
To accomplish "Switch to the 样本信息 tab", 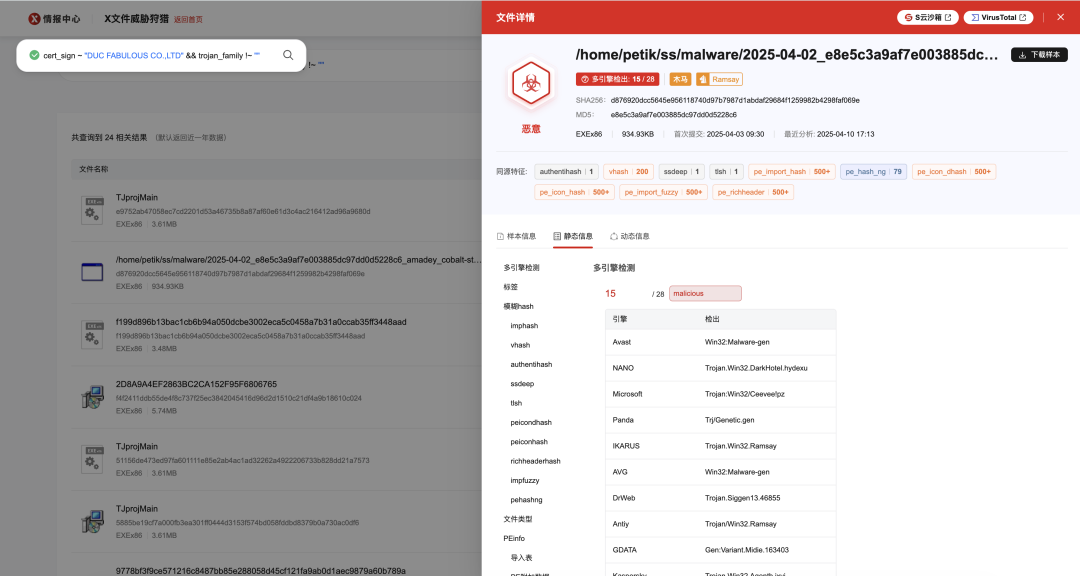I will (x=516, y=236).
